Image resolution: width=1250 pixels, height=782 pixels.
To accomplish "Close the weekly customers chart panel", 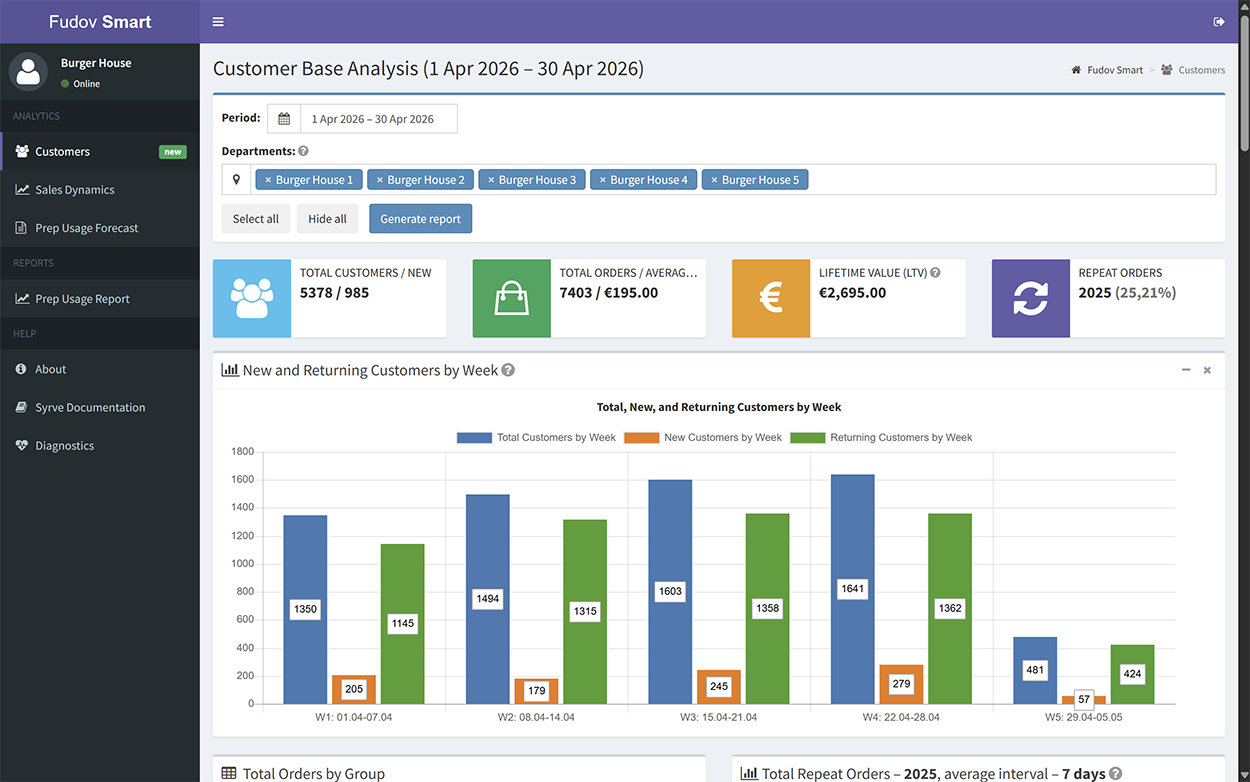I will point(1207,370).
